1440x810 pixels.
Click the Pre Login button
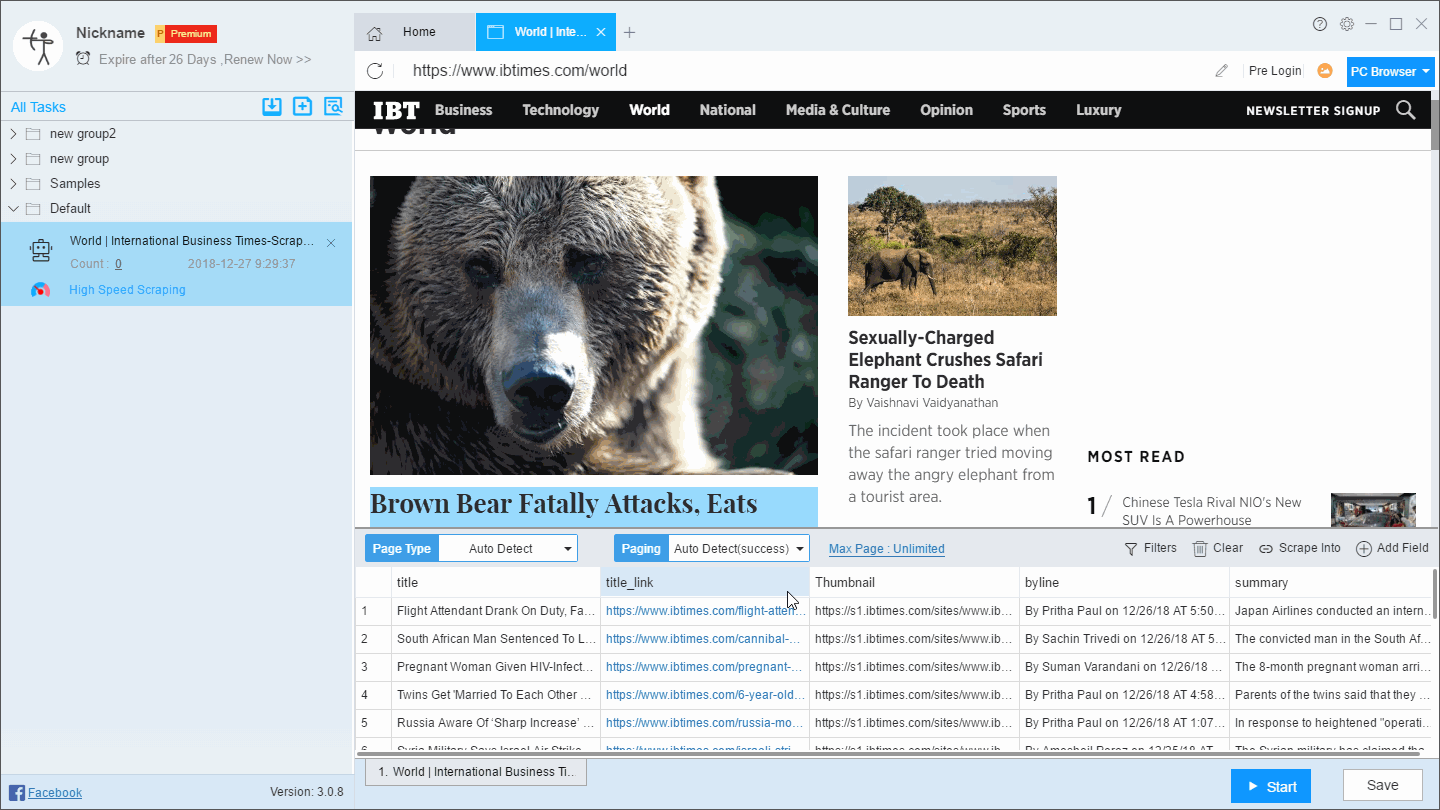[x=1275, y=71]
